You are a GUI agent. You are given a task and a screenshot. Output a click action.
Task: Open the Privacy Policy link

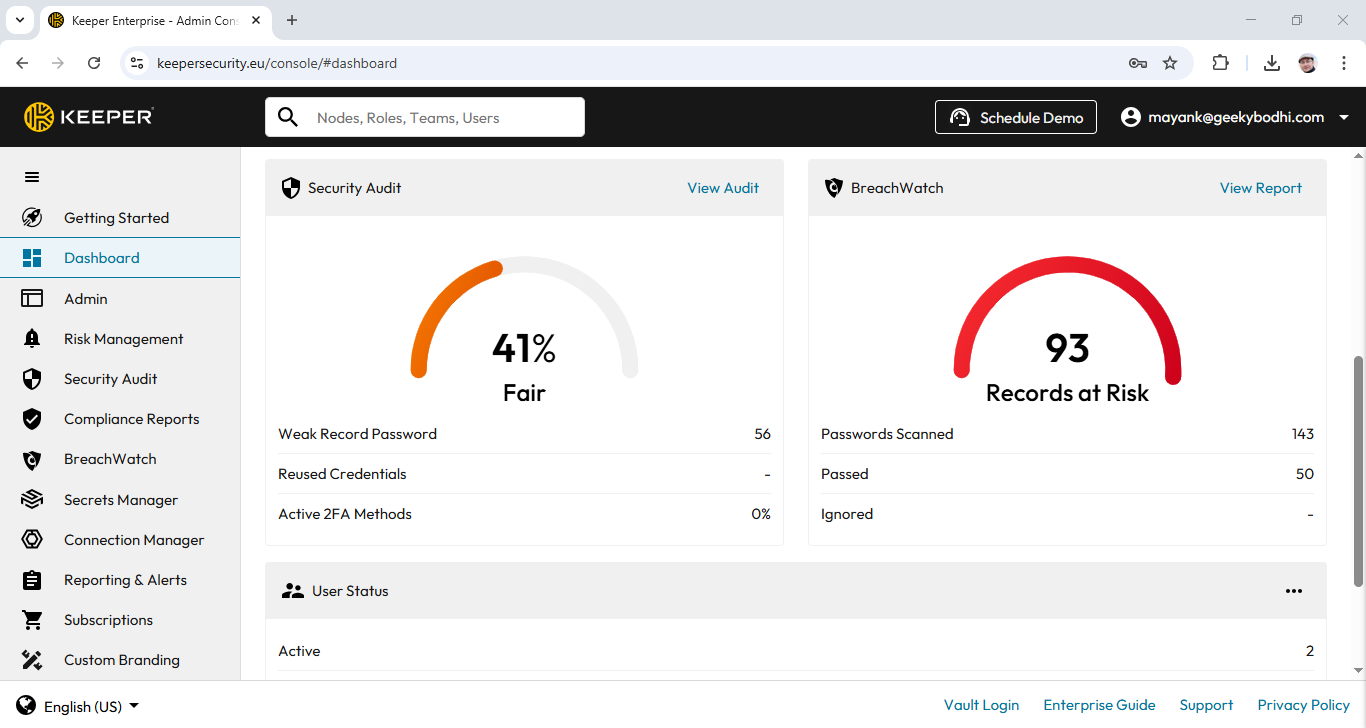[1303, 705]
